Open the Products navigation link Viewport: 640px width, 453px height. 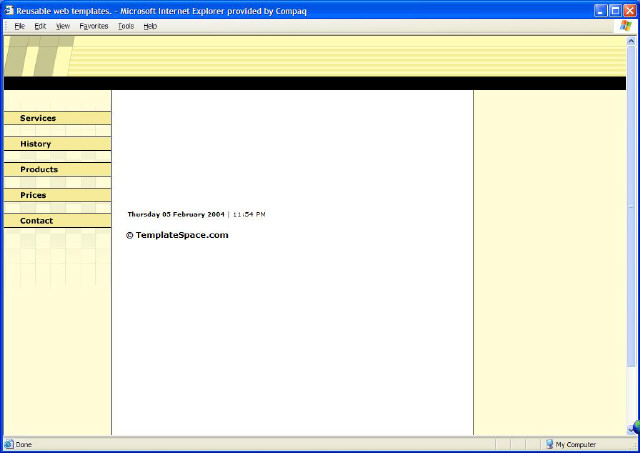pyautogui.click(x=39, y=169)
